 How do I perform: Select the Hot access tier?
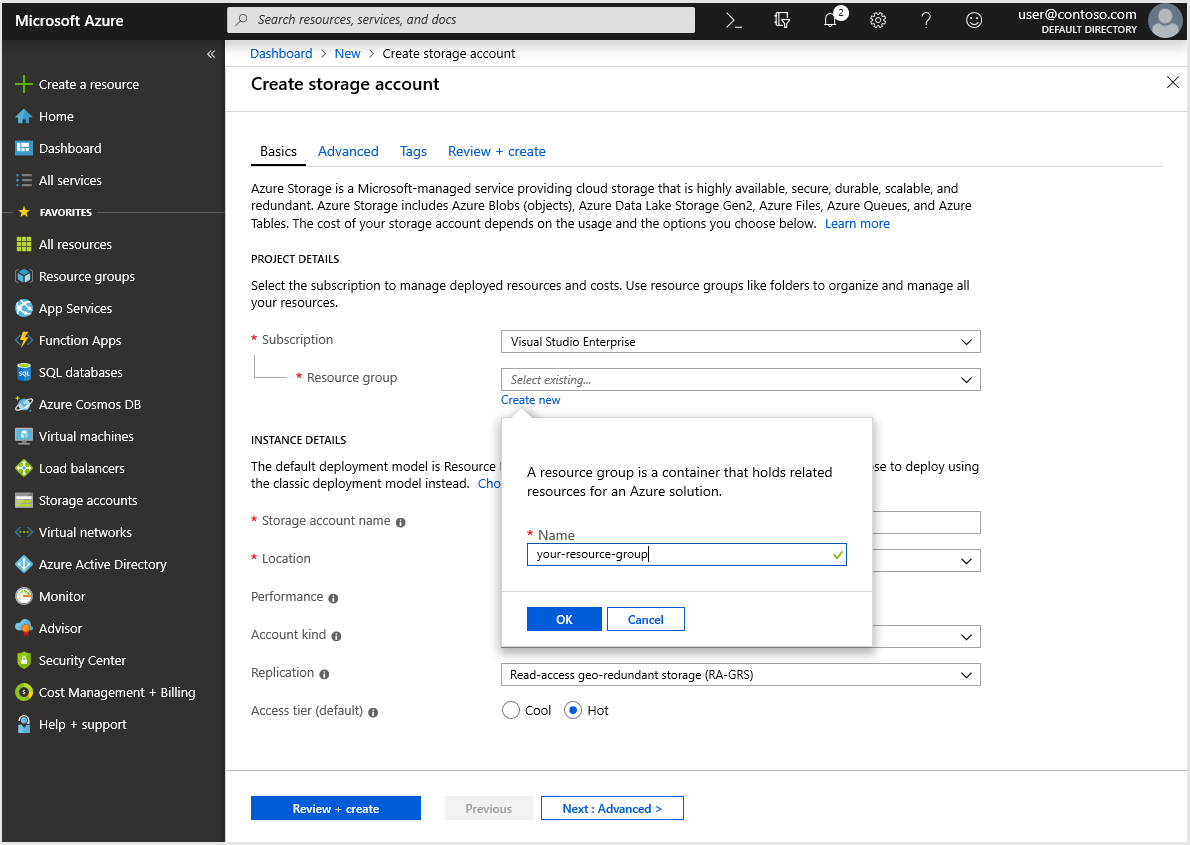[x=574, y=710]
